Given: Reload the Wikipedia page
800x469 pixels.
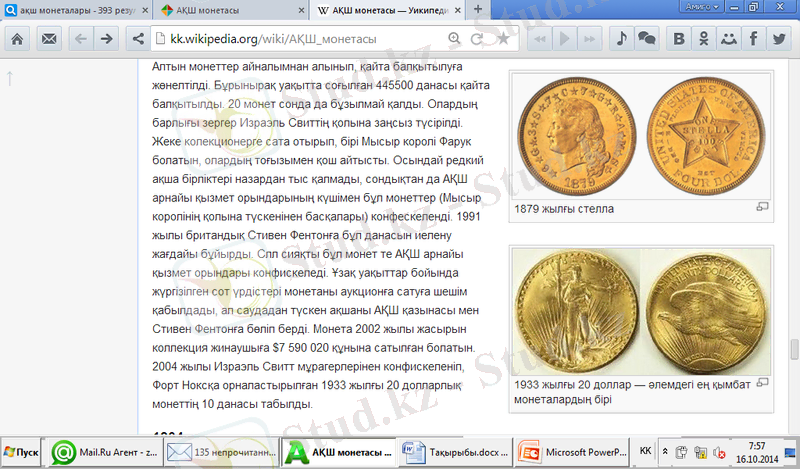Looking at the screenshot, I should click(x=477, y=39).
